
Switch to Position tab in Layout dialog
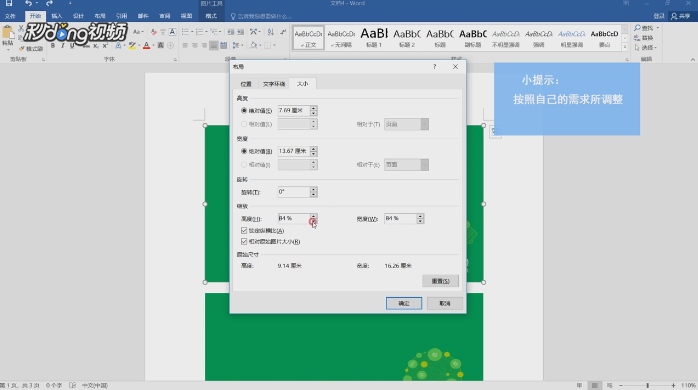(x=246, y=84)
